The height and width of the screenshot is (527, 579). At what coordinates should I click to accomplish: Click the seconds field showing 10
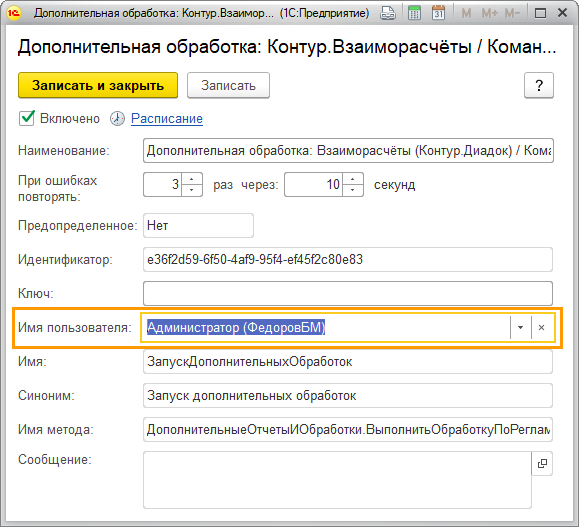tap(314, 184)
